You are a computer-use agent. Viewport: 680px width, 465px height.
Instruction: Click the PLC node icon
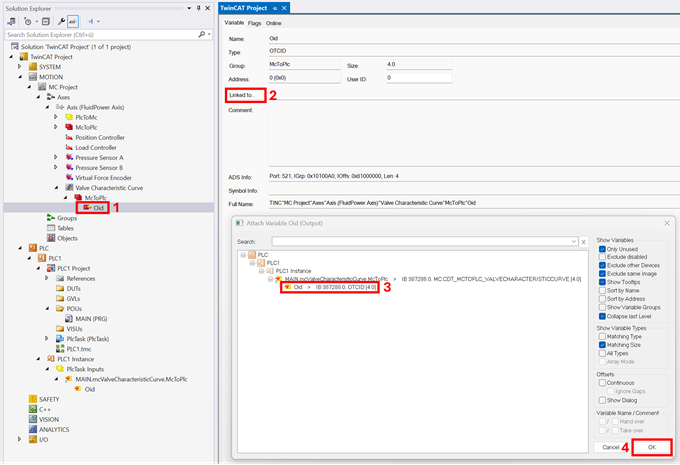(x=33, y=248)
